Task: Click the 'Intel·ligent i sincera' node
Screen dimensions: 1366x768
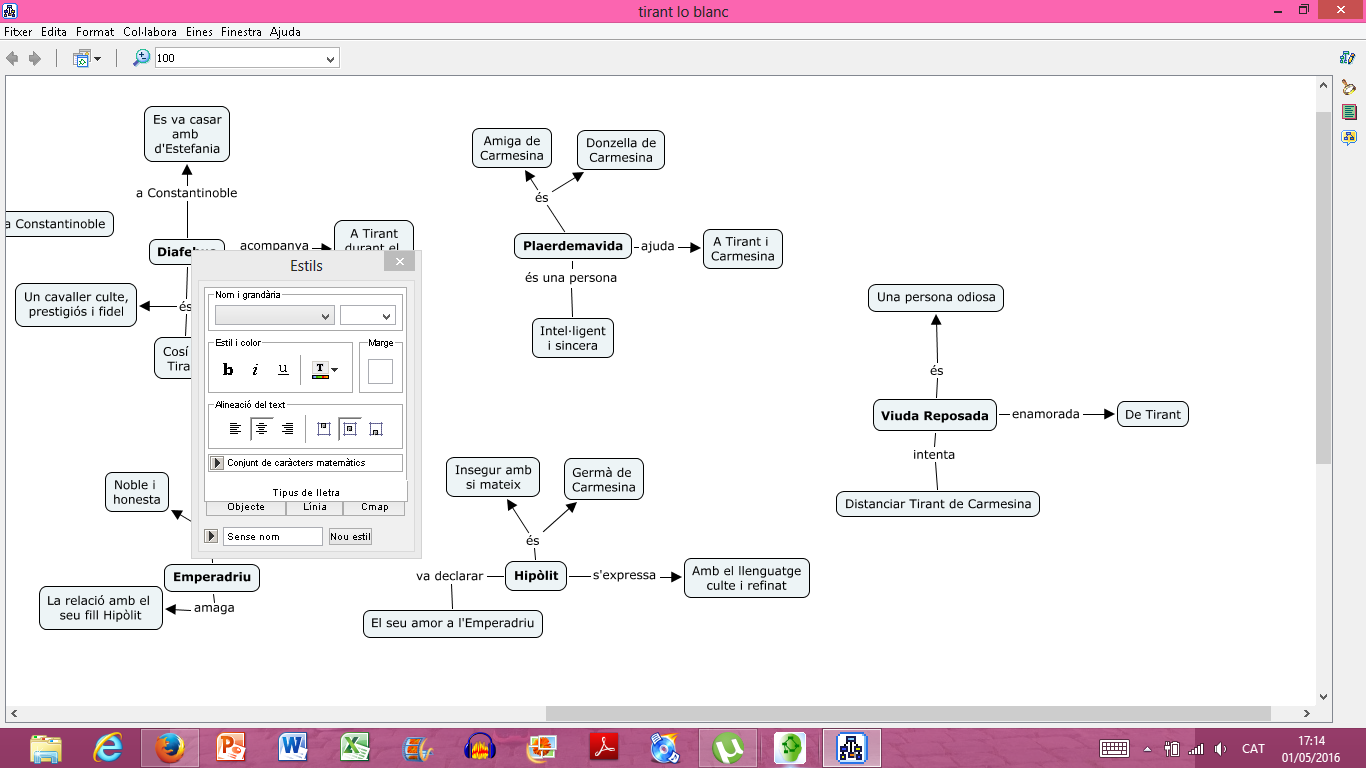Action: [572, 338]
